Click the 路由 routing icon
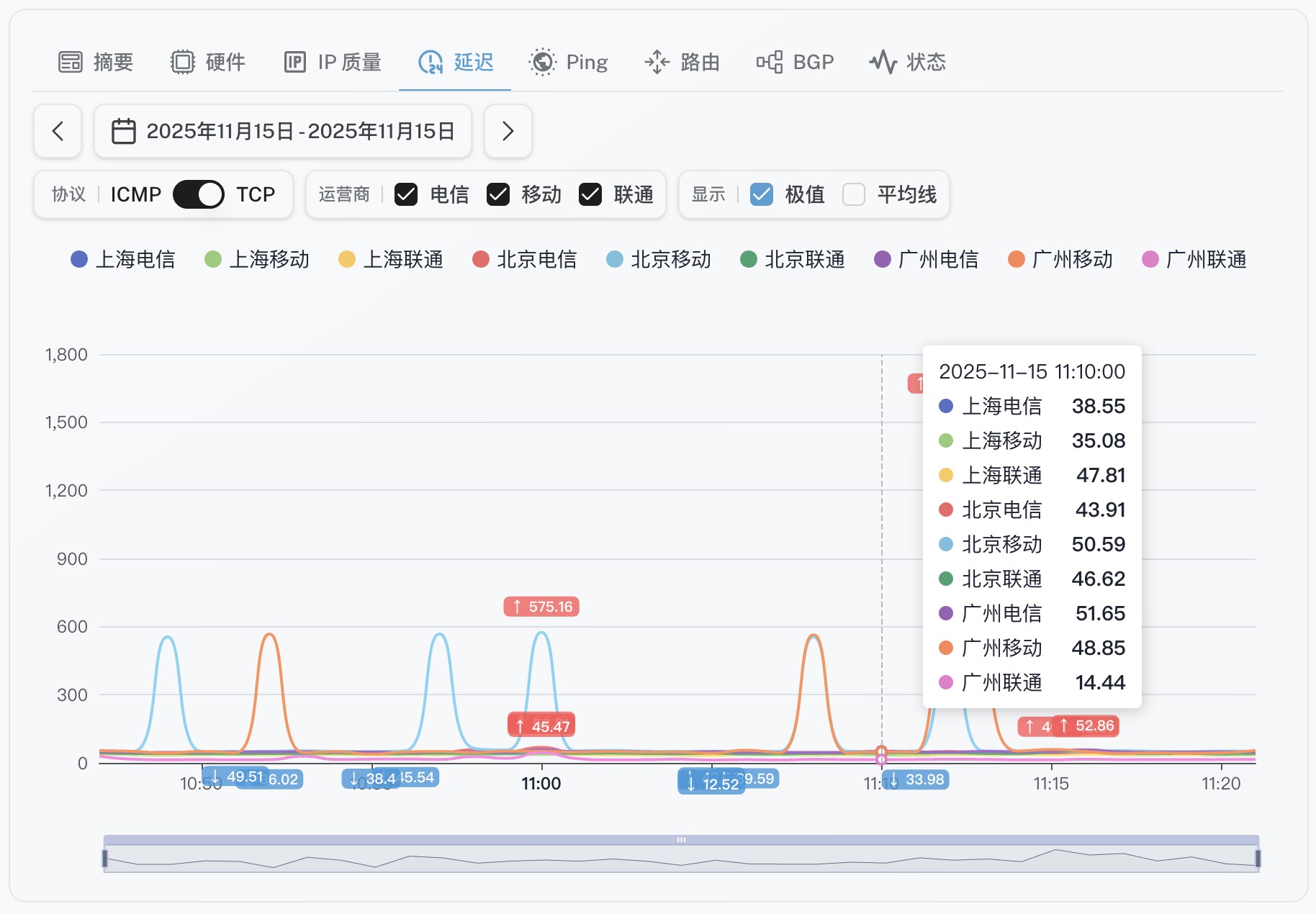Screen dimensions: 1316x914 pos(657,63)
